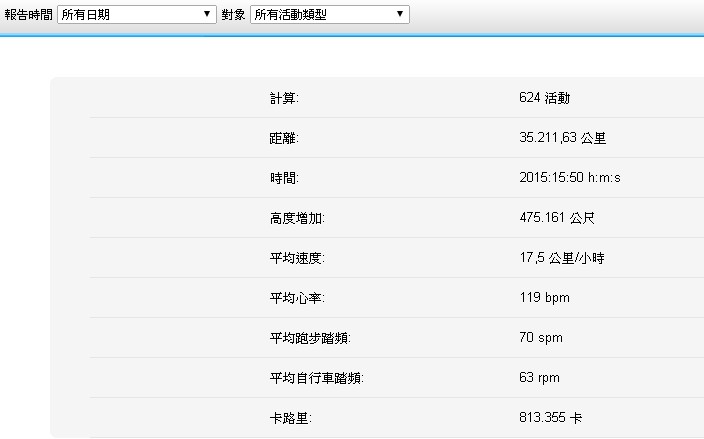Open the 所有活動類型 activity type dropdown
This screenshot has width=704, height=439.
tap(330, 14)
